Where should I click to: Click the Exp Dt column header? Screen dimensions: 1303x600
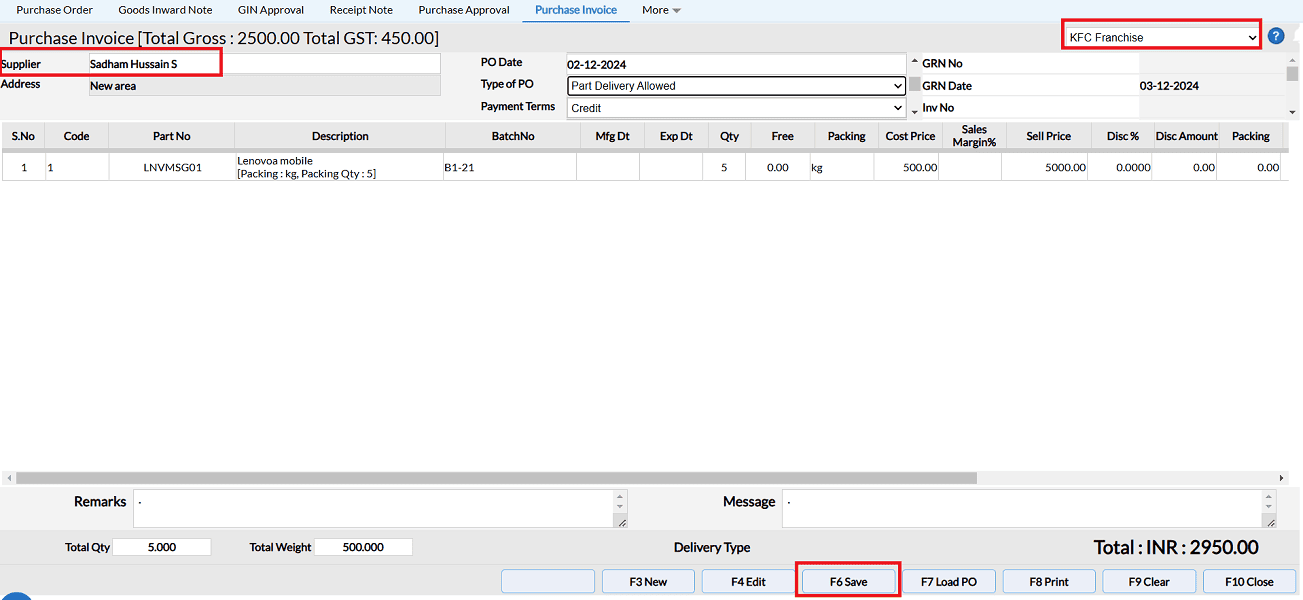[676, 136]
